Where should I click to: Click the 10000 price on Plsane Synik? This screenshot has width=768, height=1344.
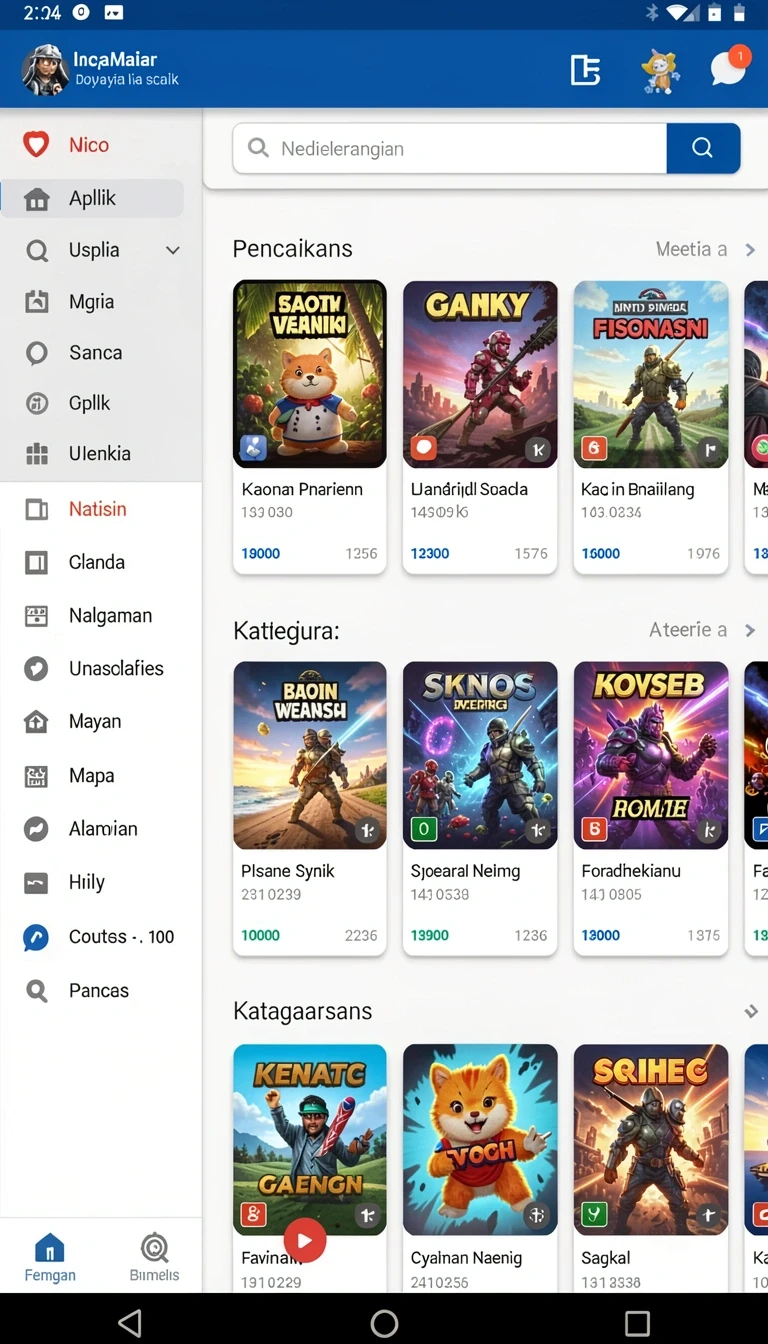click(x=261, y=935)
